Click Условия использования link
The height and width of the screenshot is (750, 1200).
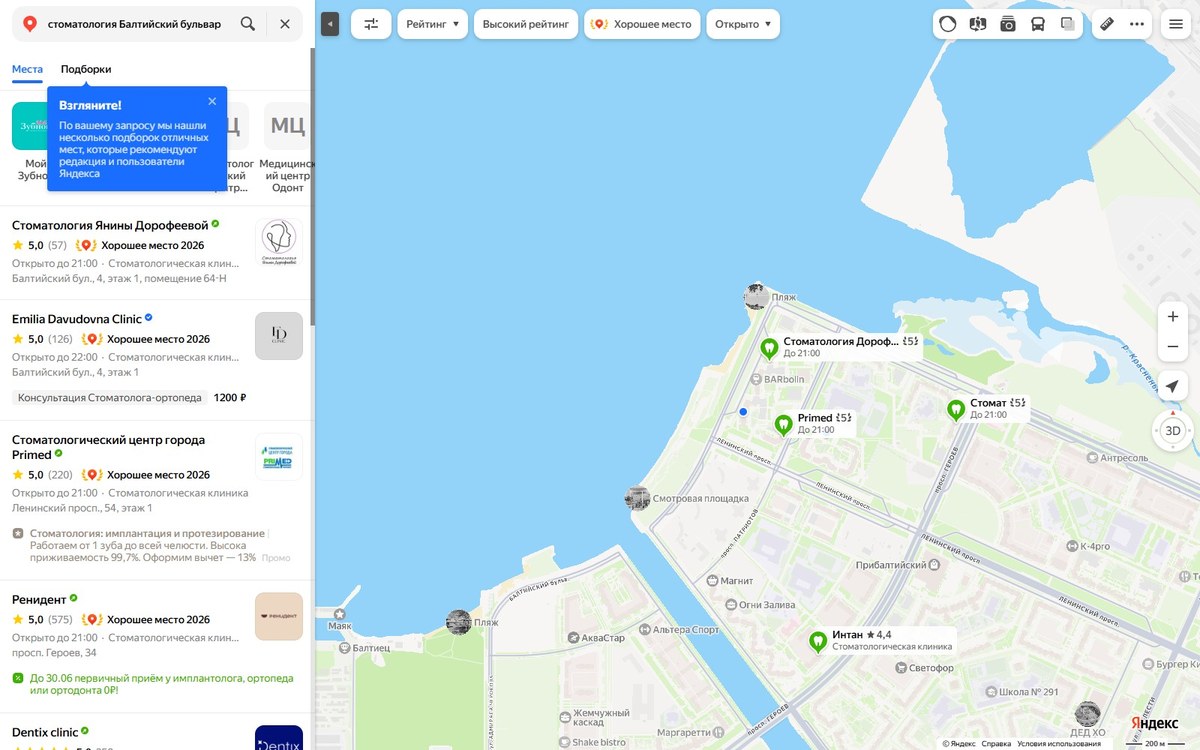[1059, 743]
